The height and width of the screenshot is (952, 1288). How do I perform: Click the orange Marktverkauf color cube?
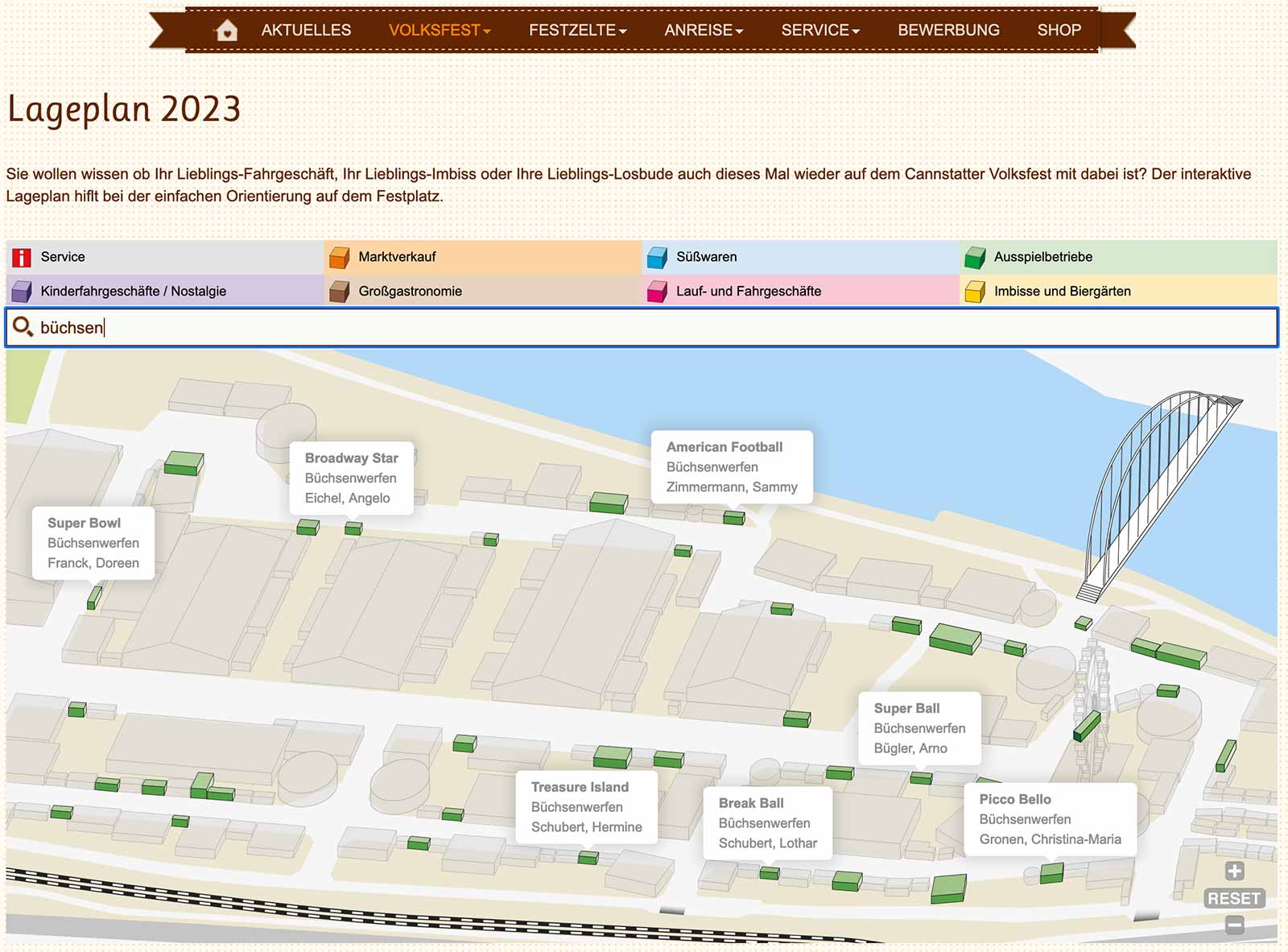(x=339, y=257)
